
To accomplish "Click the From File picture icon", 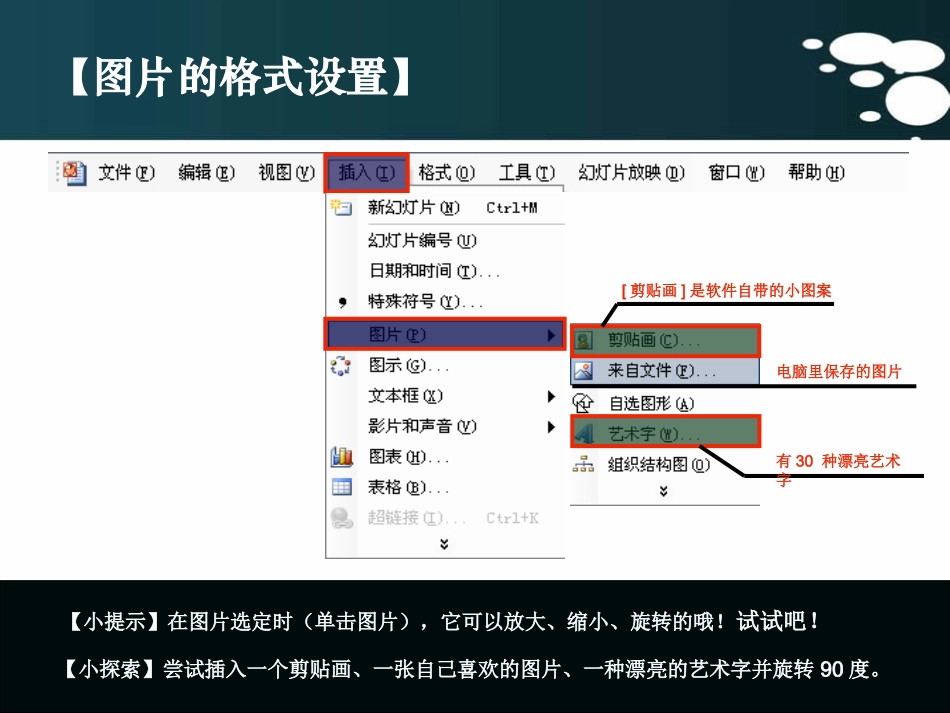I will [583, 371].
